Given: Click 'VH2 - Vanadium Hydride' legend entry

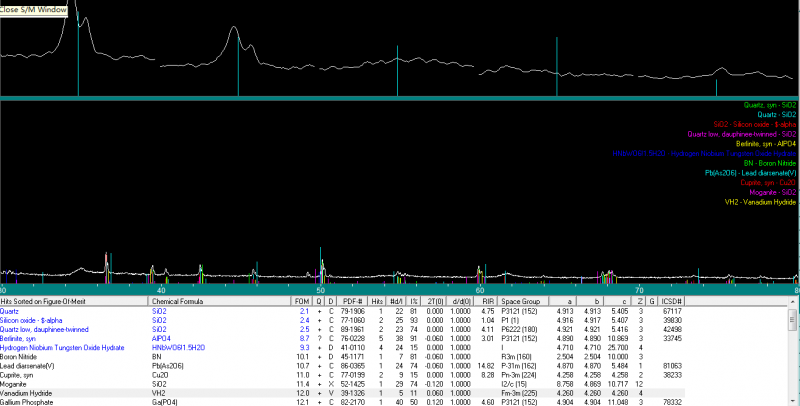Looking at the screenshot, I should (x=760, y=202).
